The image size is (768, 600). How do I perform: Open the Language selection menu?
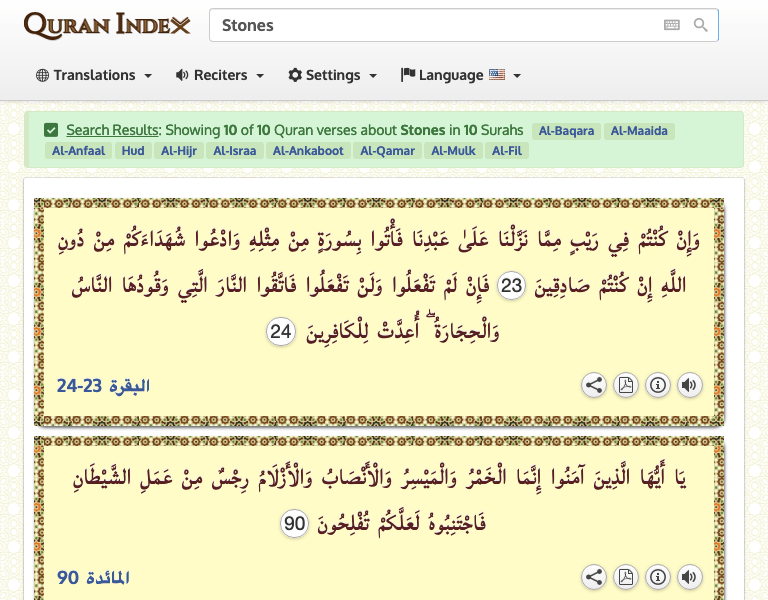point(460,75)
